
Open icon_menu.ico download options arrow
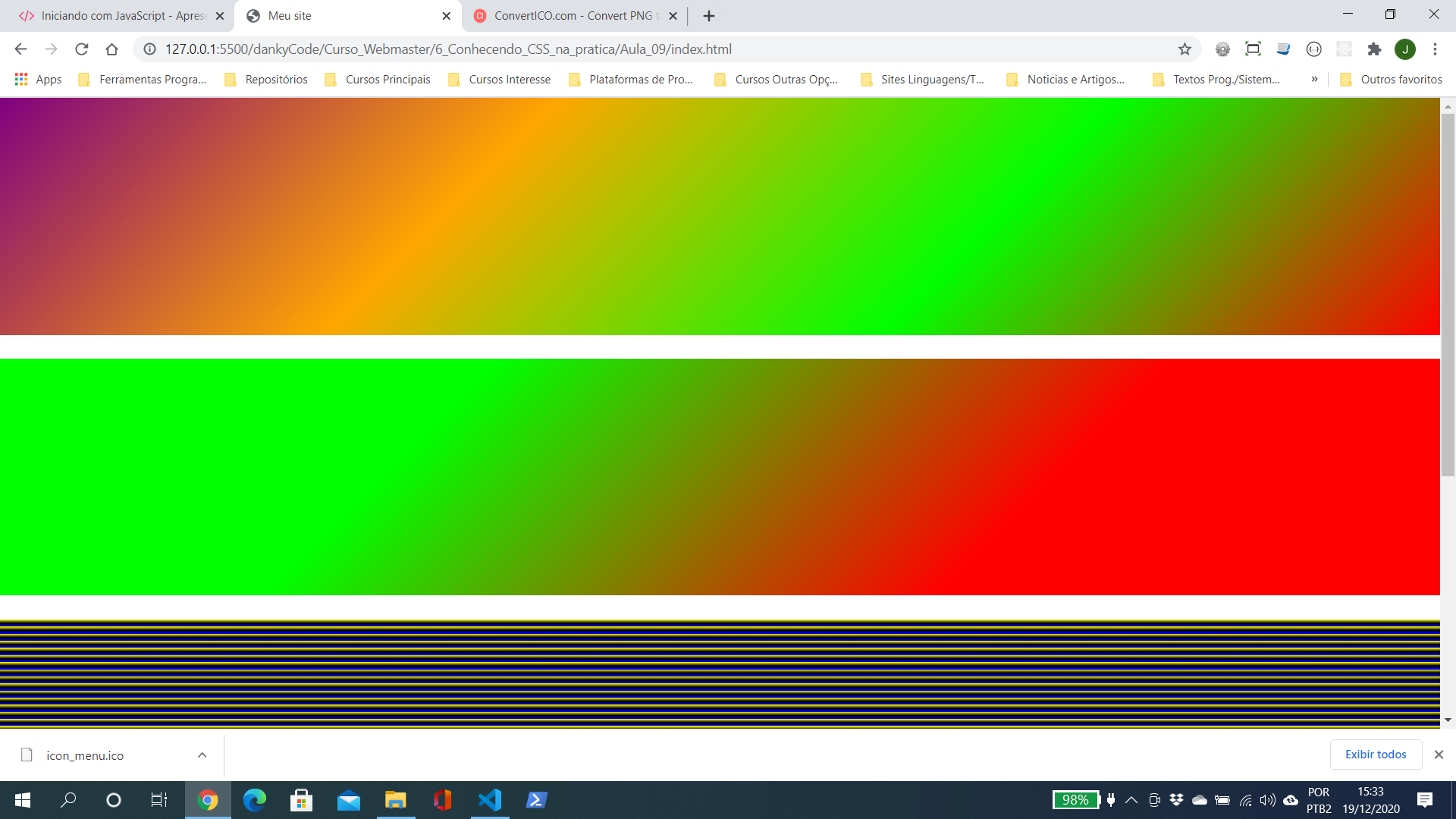coord(202,755)
